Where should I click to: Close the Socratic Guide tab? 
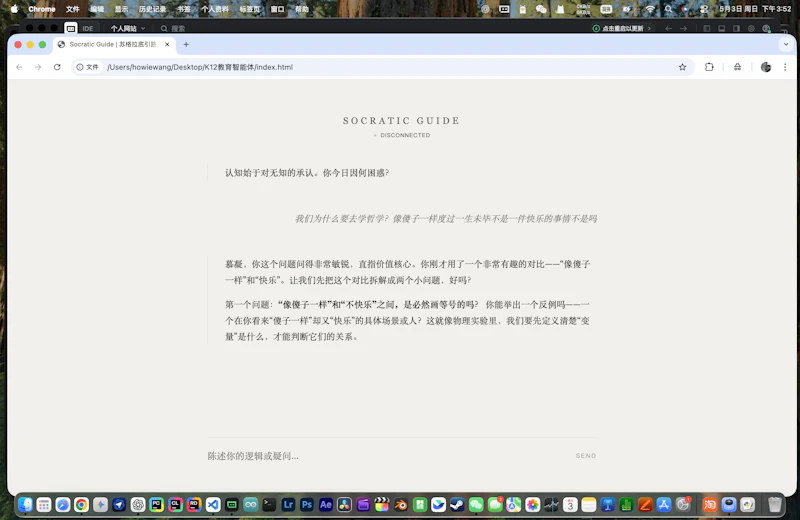coord(167,44)
